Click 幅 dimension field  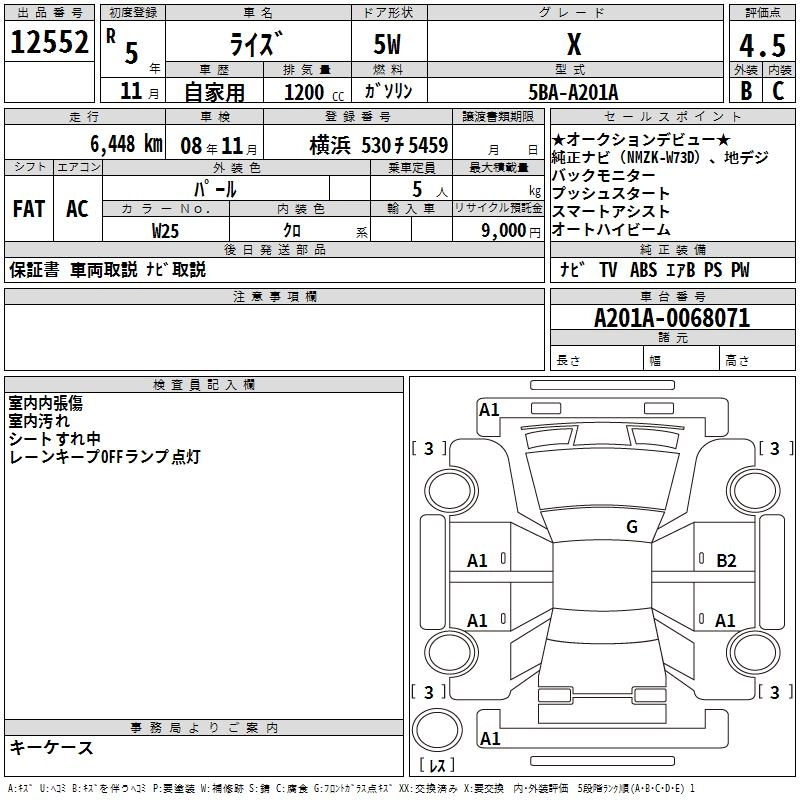tap(682, 359)
